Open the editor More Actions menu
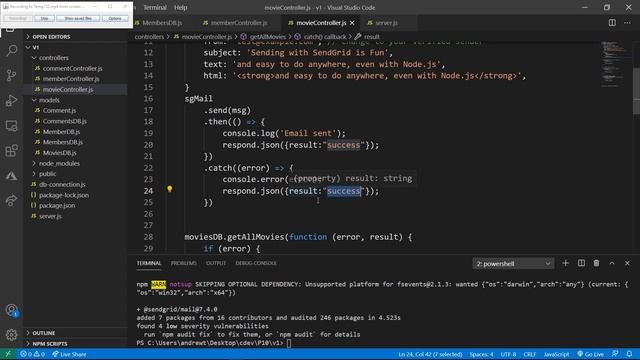The image size is (640, 360). point(627,23)
